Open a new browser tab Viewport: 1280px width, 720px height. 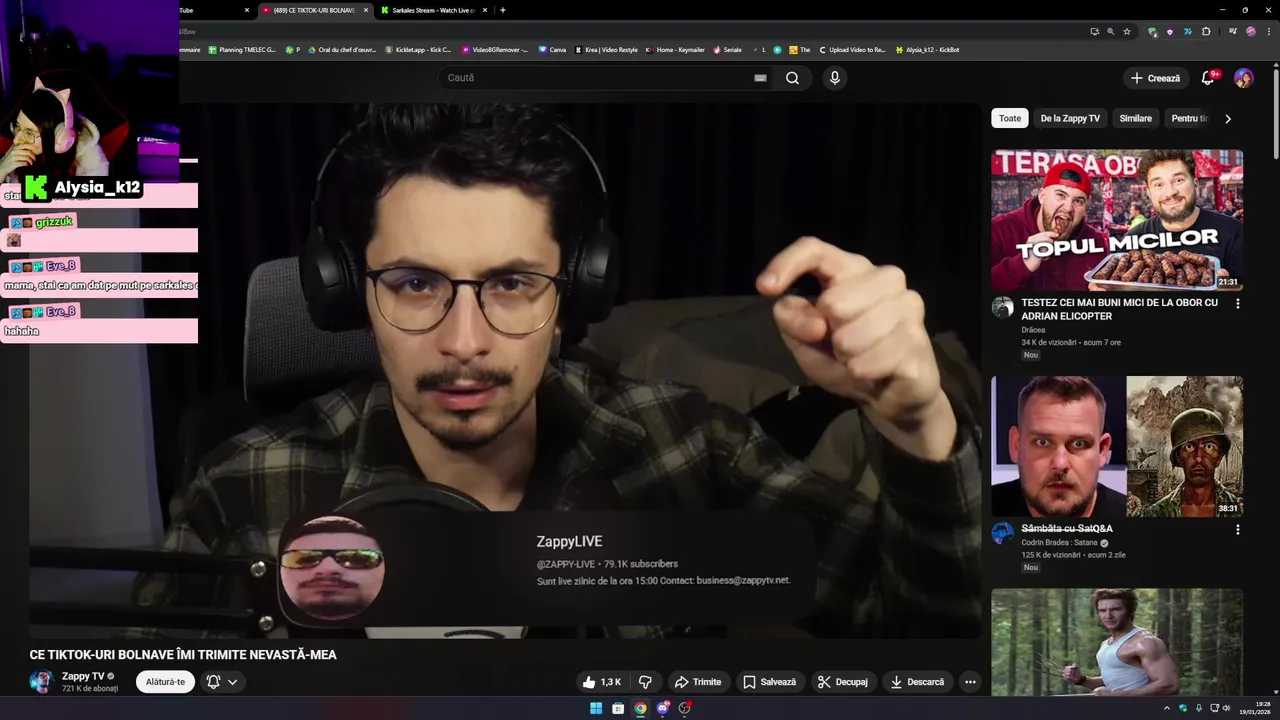(x=503, y=10)
